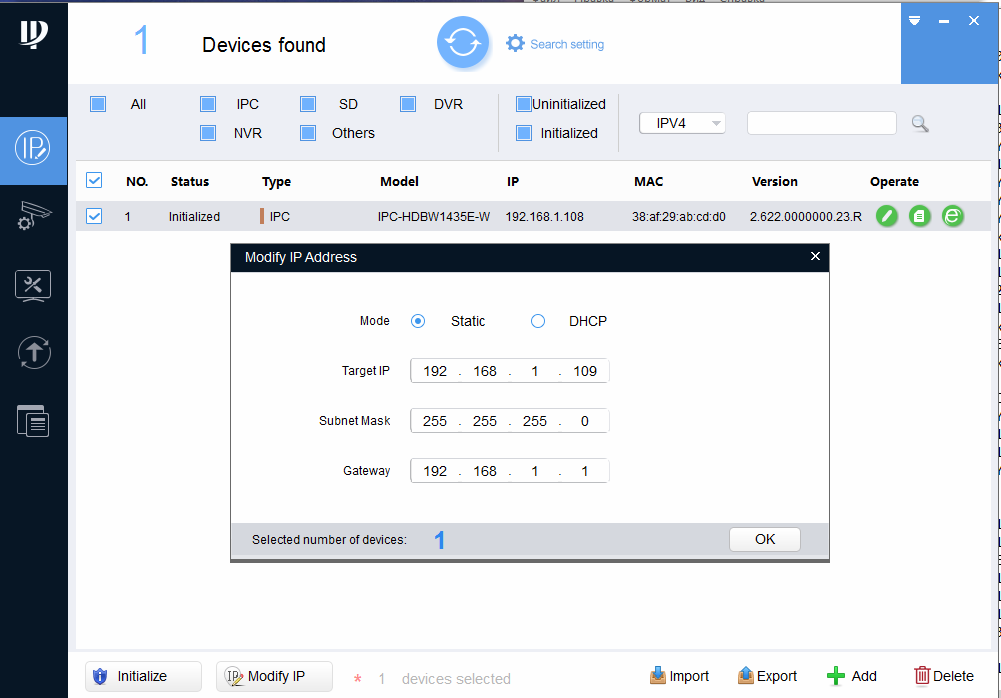Click the green edit pencil icon
This screenshot has height=698, width=1001.
pyautogui.click(x=887, y=216)
